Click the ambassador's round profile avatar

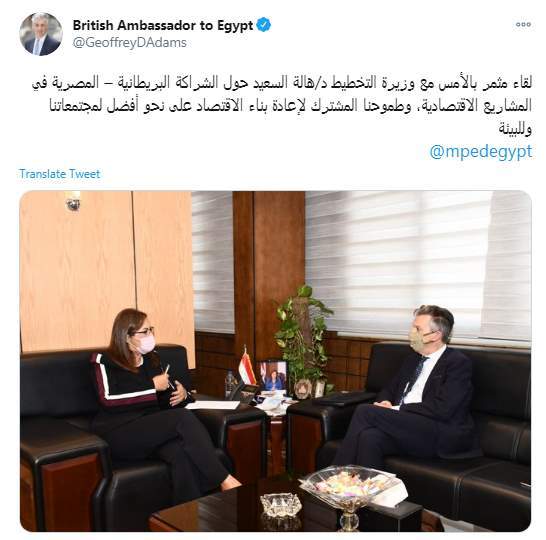click(41, 34)
